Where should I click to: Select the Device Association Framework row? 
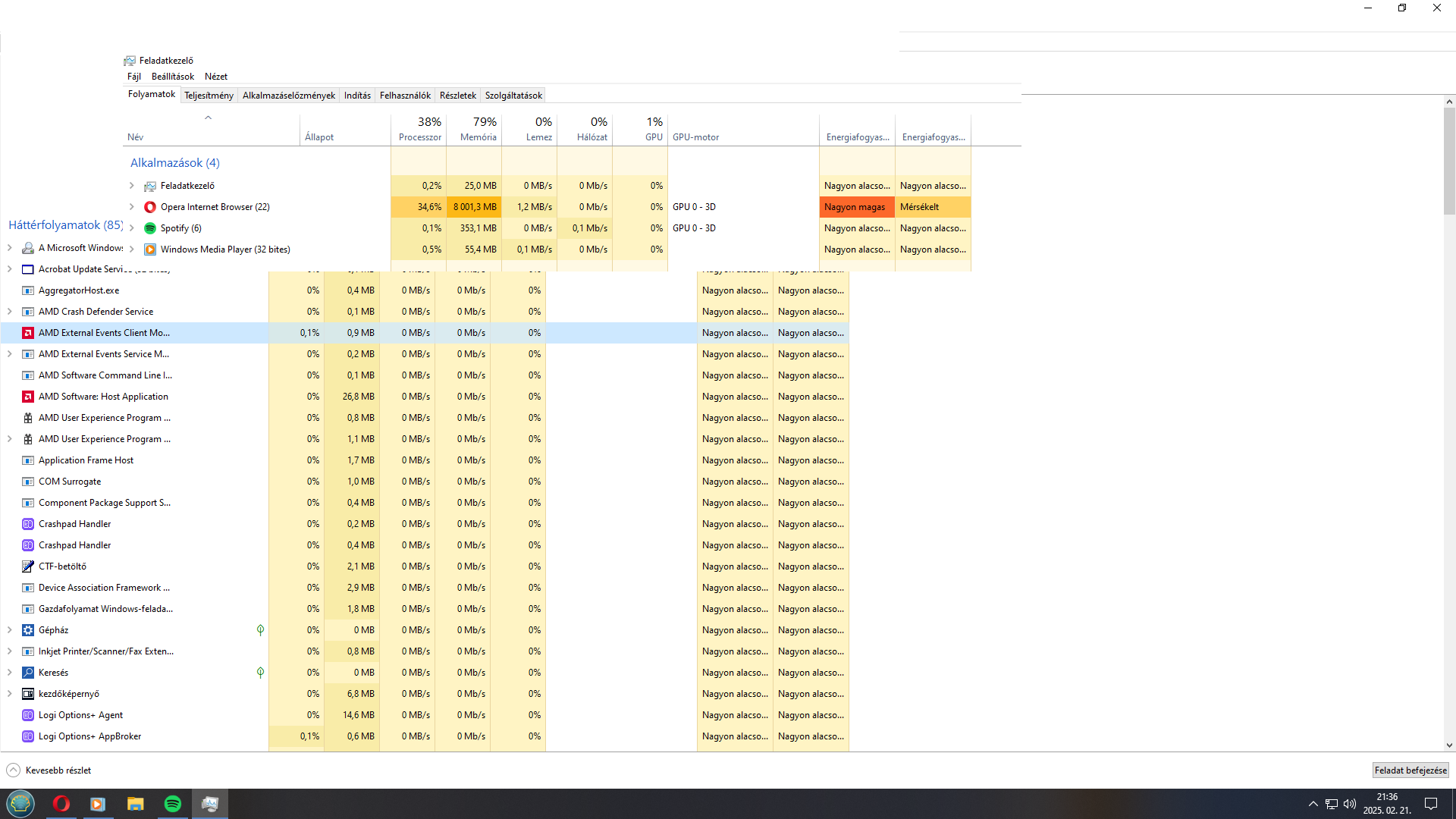click(x=425, y=588)
